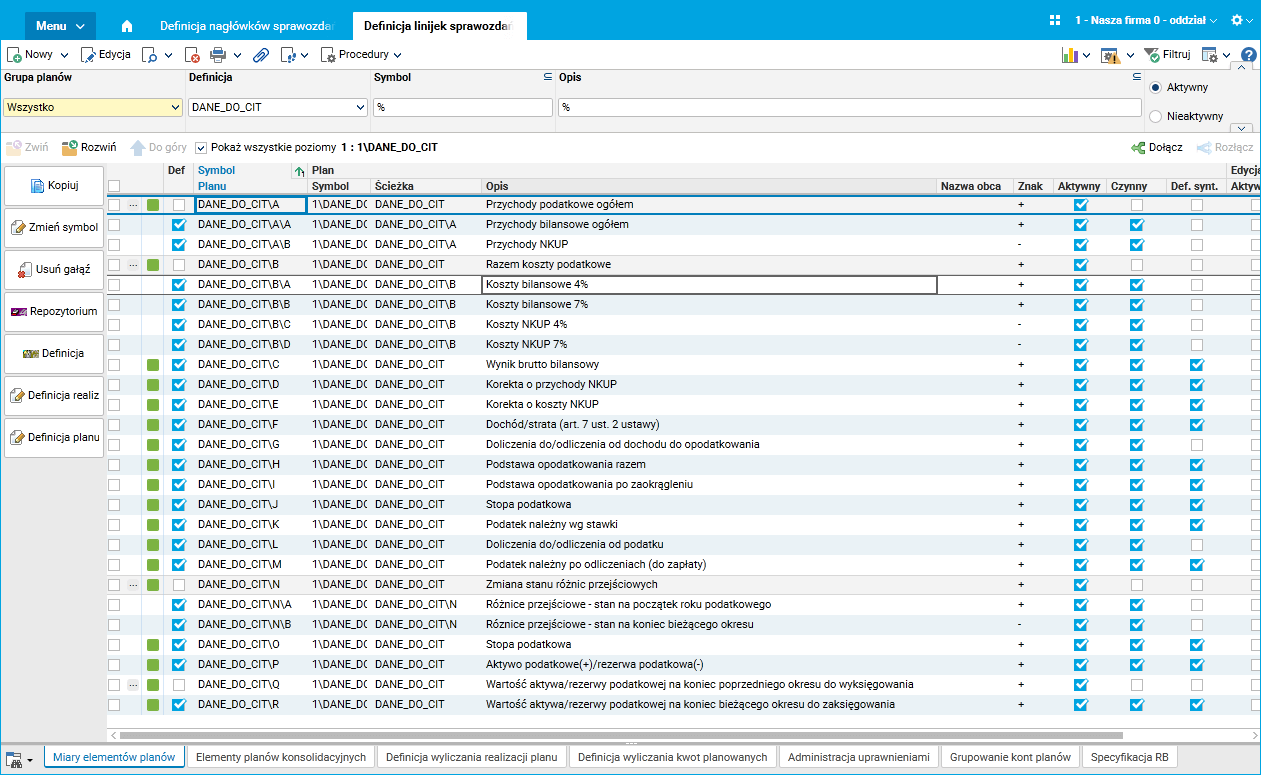Toggle Def checkbox for DANE_DO_CIT\A row
This screenshot has width=1261, height=775.
[179, 205]
